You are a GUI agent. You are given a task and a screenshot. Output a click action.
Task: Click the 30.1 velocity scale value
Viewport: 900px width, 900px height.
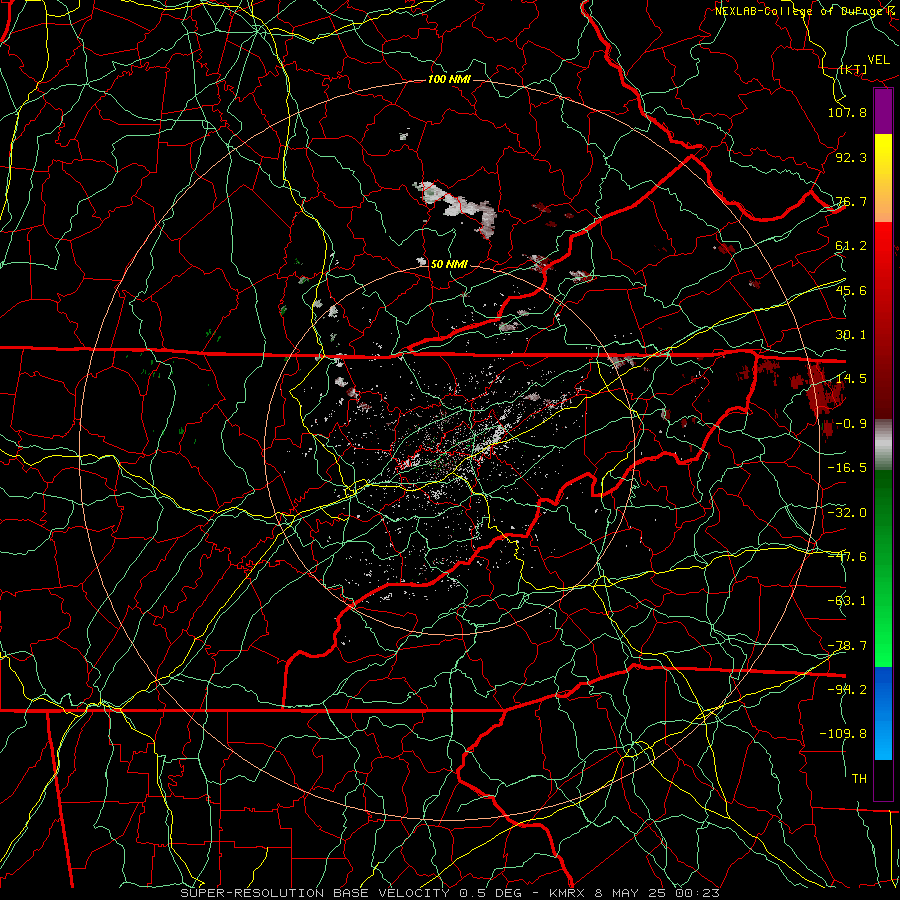pyautogui.click(x=851, y=335)
